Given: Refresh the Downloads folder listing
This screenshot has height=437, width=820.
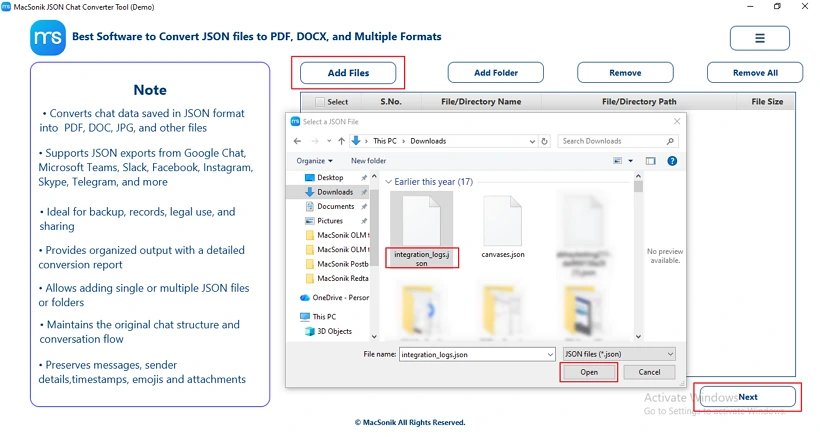Looking at the screenshot, I should point(544,141).
